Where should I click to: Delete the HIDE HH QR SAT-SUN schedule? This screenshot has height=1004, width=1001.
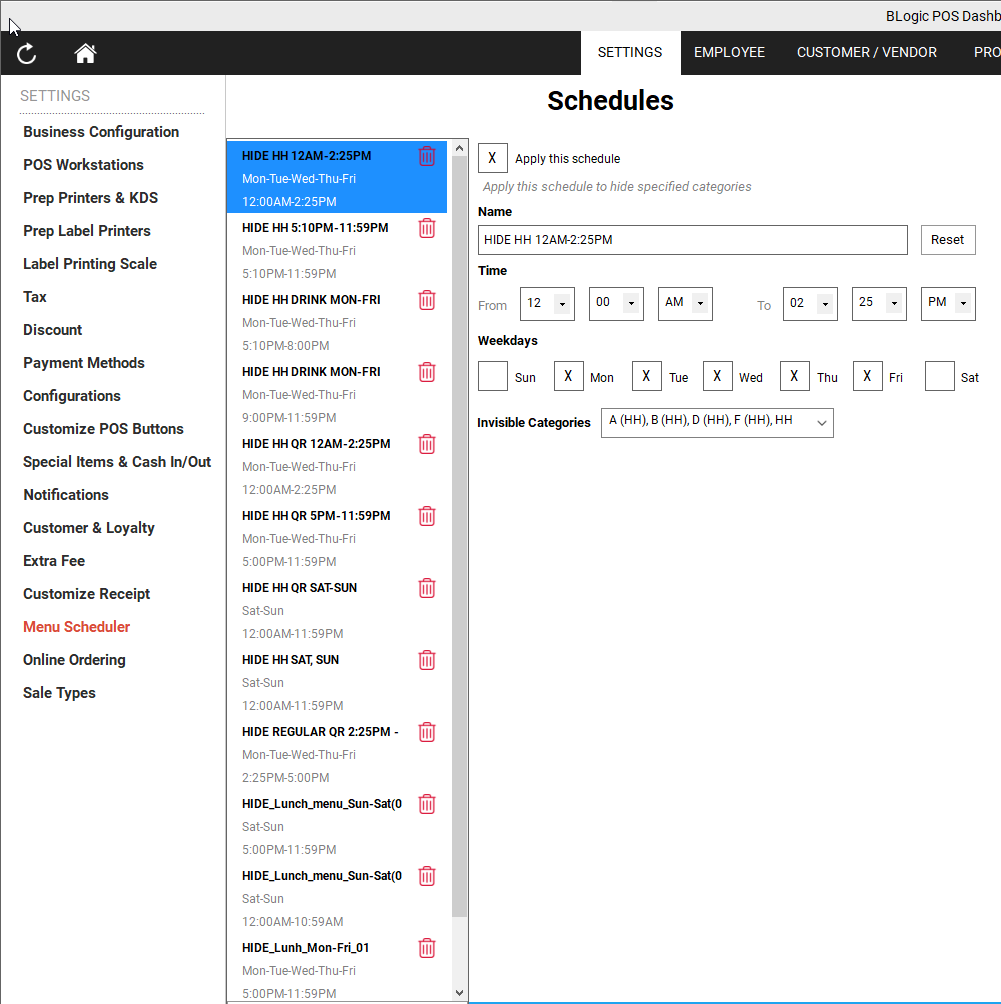[x=427, y=588]
